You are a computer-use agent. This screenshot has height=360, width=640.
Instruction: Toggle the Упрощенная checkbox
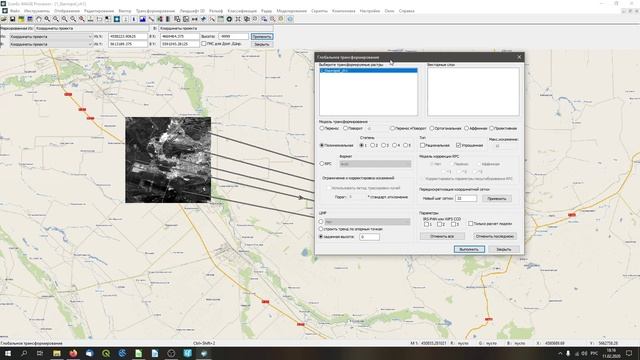pos(458,145)
